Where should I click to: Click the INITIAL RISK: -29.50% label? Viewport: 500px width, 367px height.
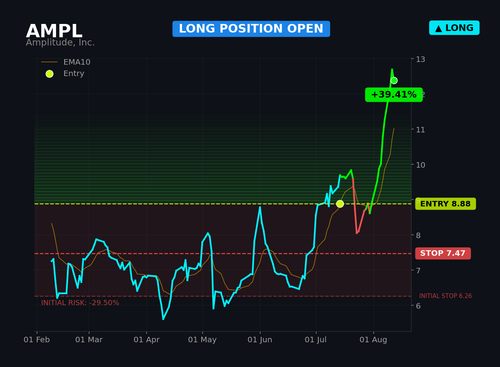tap(80, 303)
